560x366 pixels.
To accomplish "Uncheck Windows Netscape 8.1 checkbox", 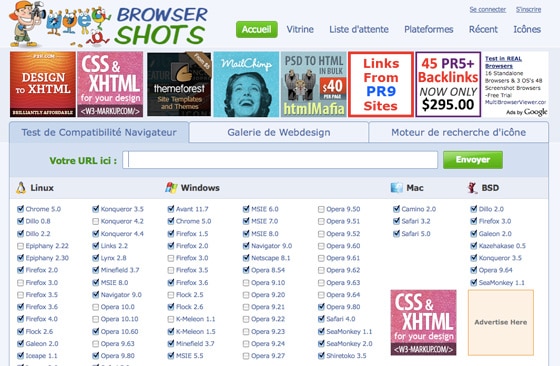I will [x=246, y=258].
